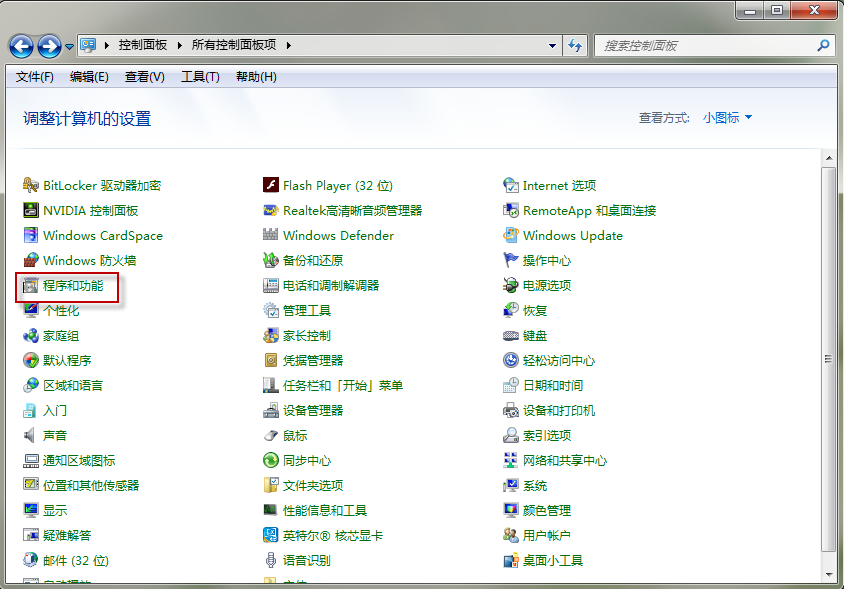Open the 帮助(H) menu
The image size is (844, 589).
256,77
